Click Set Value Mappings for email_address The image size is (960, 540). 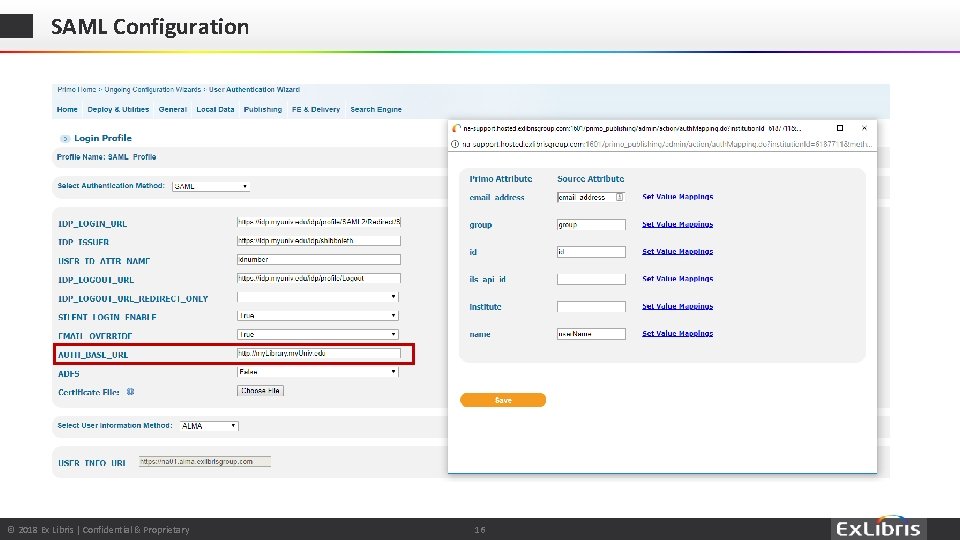click(678, 197)
